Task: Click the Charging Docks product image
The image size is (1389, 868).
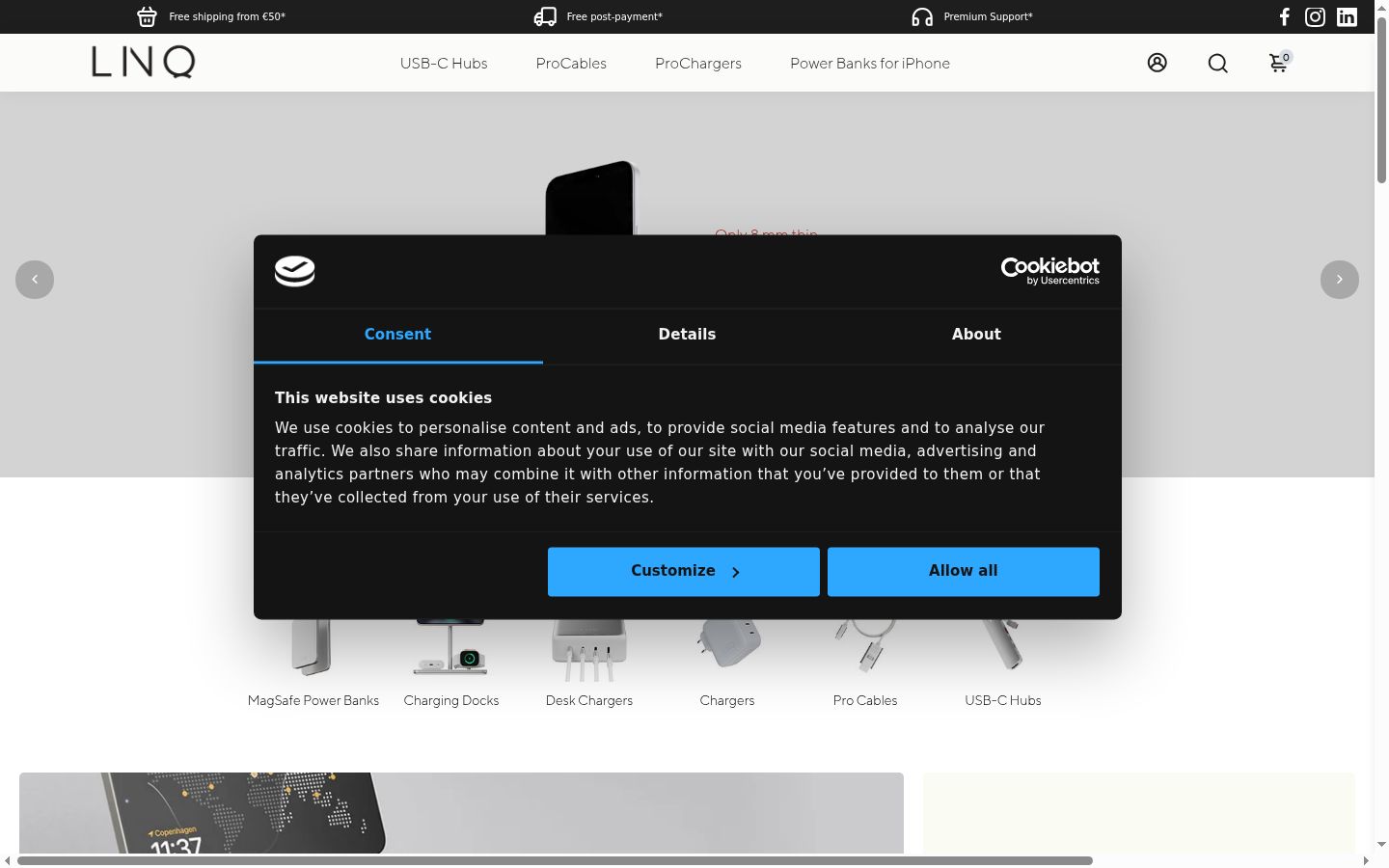Action: [451, 647]
